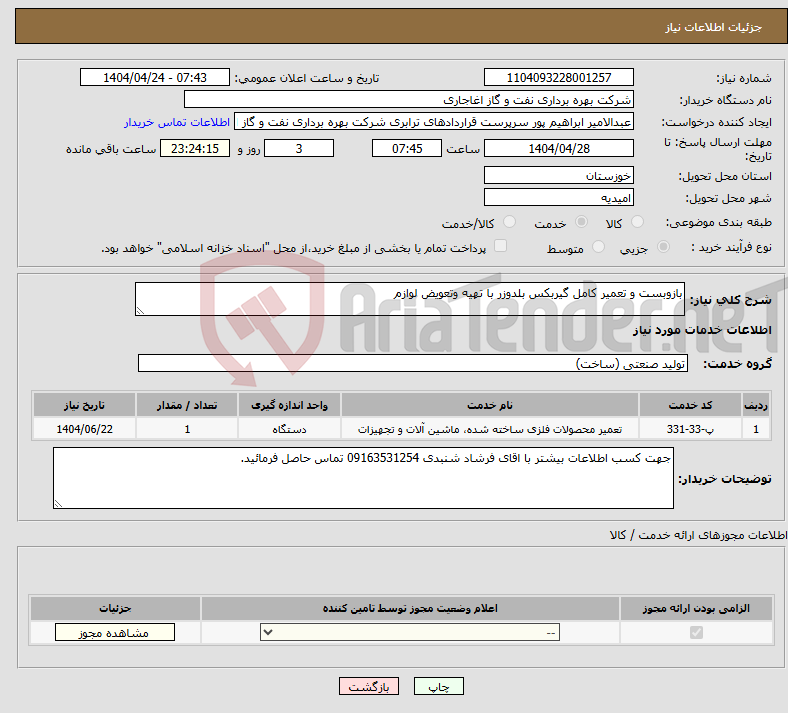
Task: Select the جزیی purchase type radio
Action: click(663, 247)
